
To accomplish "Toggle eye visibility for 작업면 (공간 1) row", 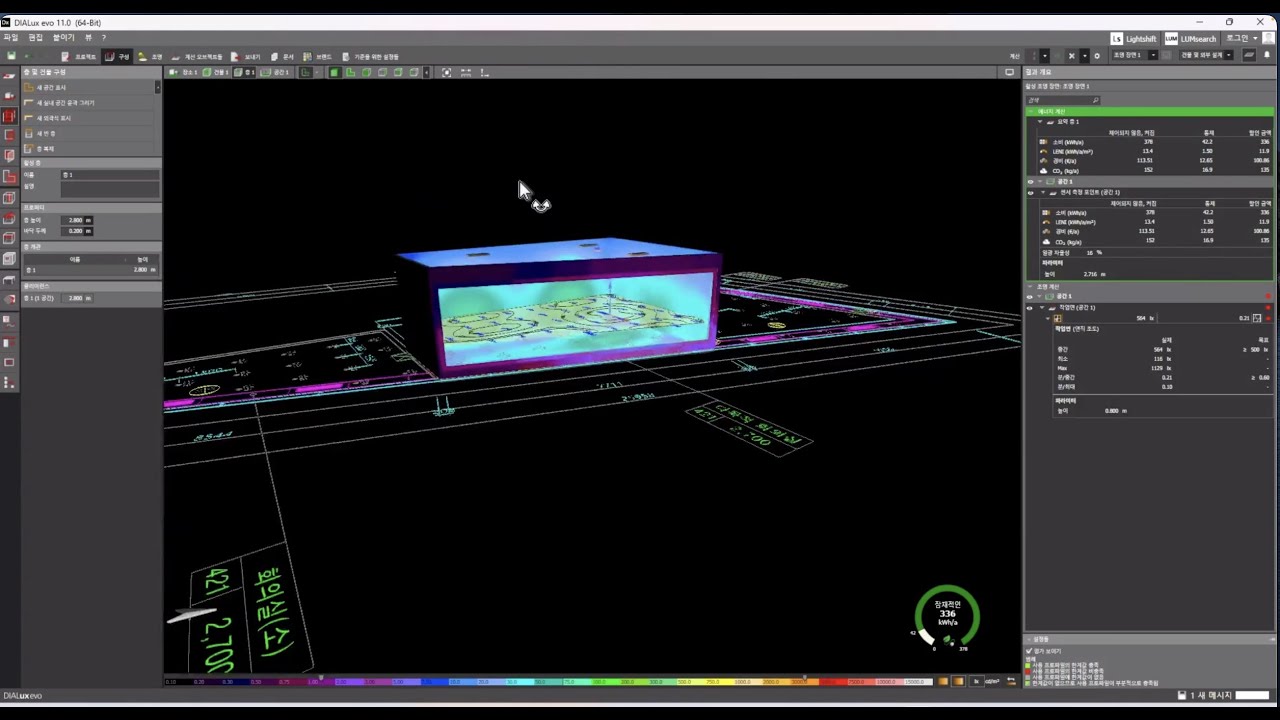I will pos(1030,308).
